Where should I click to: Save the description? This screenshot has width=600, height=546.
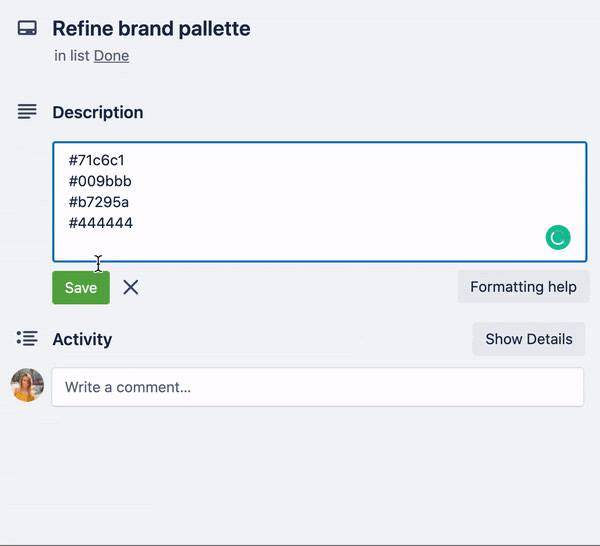pyautogui.click(x=81, y=288)
